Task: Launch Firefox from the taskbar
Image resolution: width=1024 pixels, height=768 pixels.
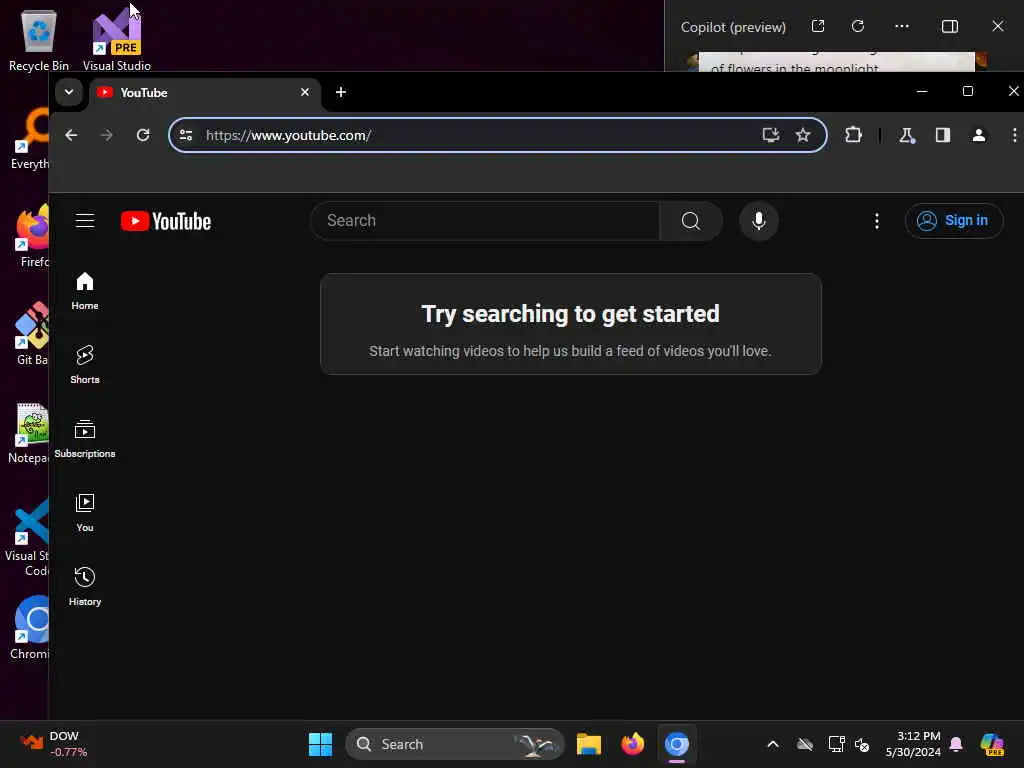Action: 632,744
